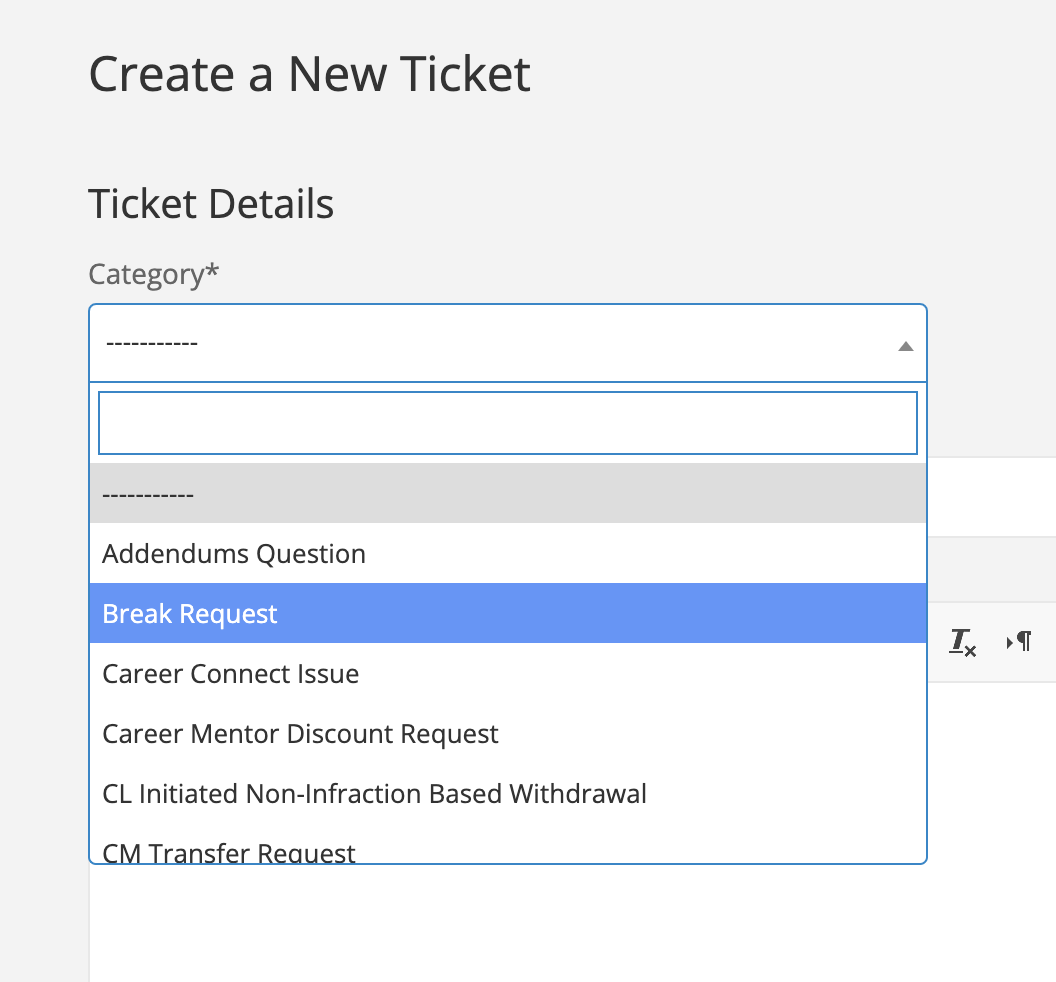Toggle the text direction paragraph icon
This screenshot has height=982, width=1056.
[1019, 642]
